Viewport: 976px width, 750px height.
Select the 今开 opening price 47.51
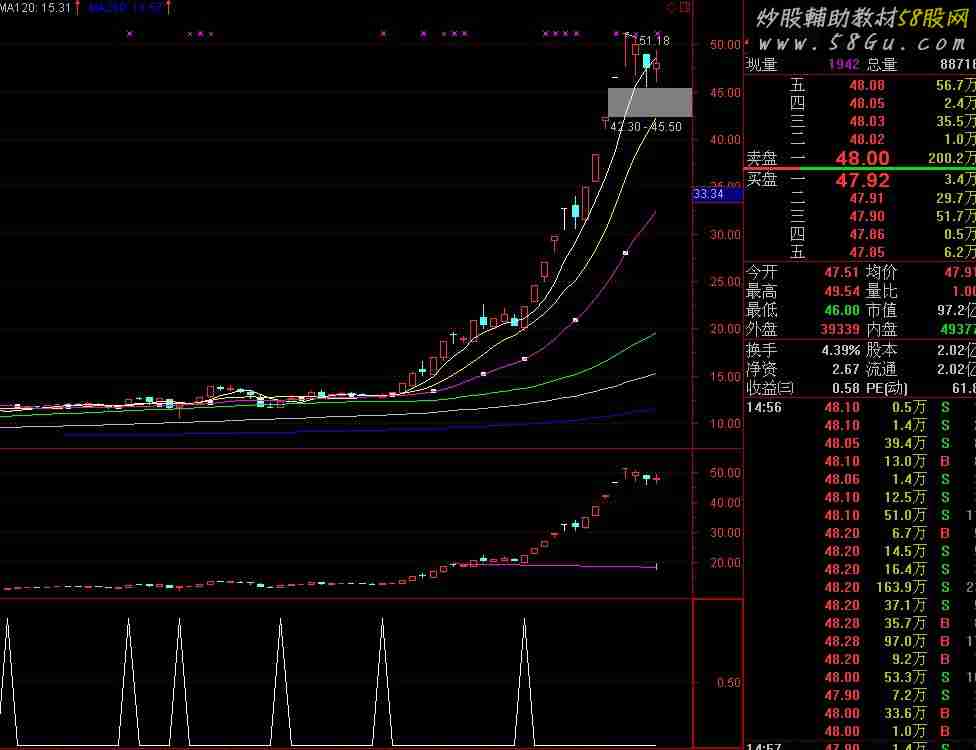pos(842,273)
